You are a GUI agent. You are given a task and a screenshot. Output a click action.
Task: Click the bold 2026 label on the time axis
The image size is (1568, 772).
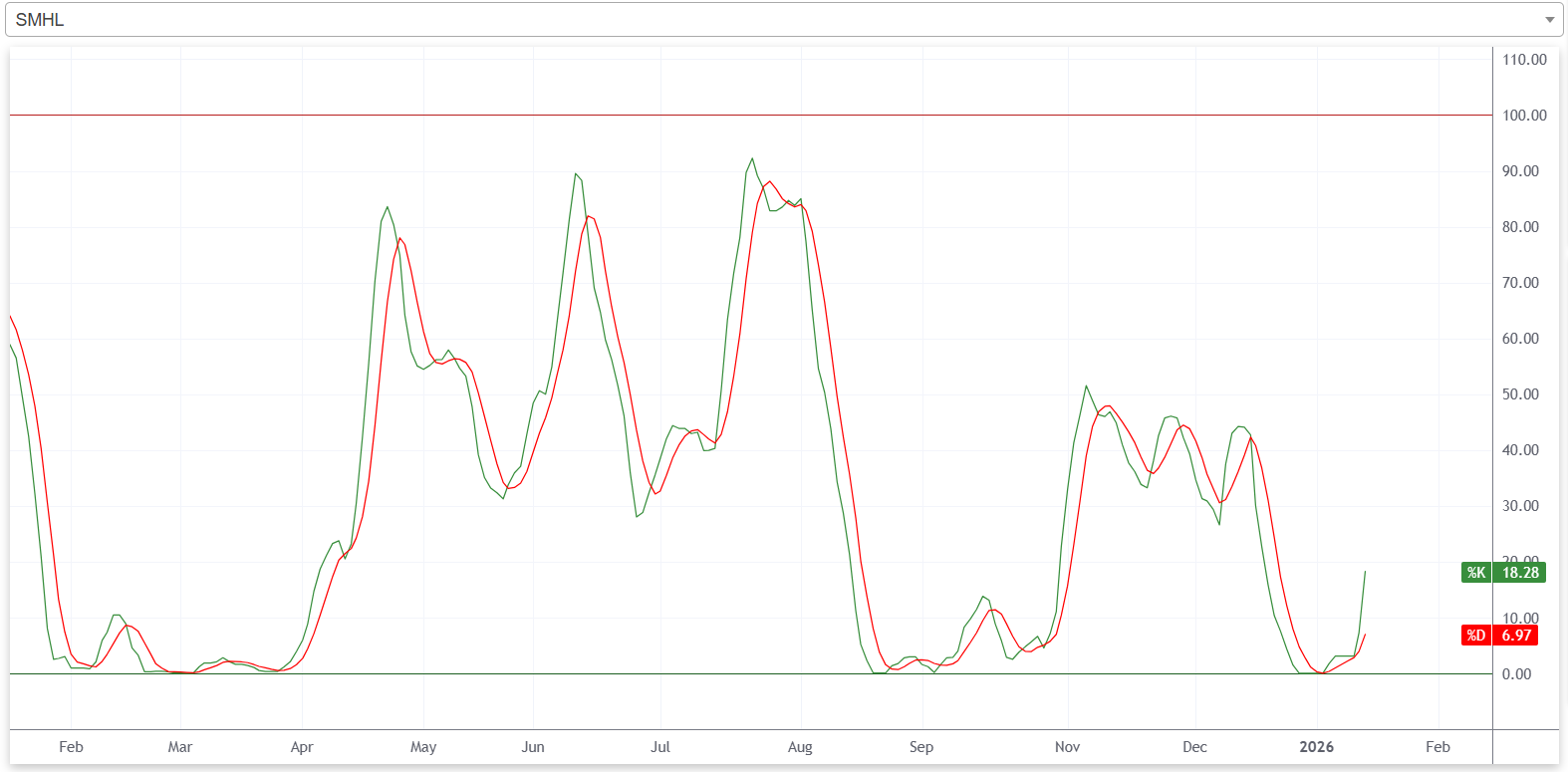pos(1316,747)
